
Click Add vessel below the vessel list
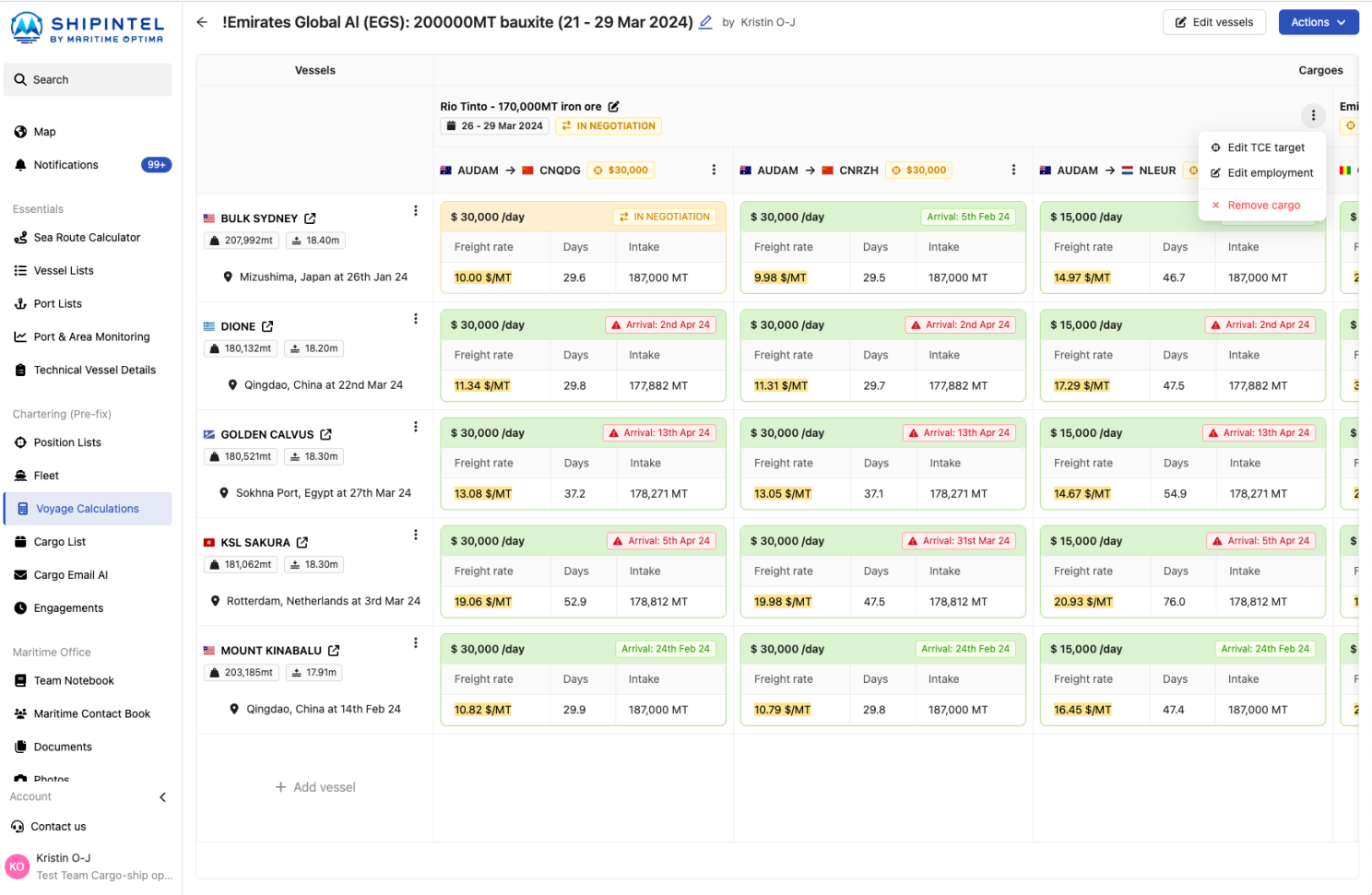(315, 787)
